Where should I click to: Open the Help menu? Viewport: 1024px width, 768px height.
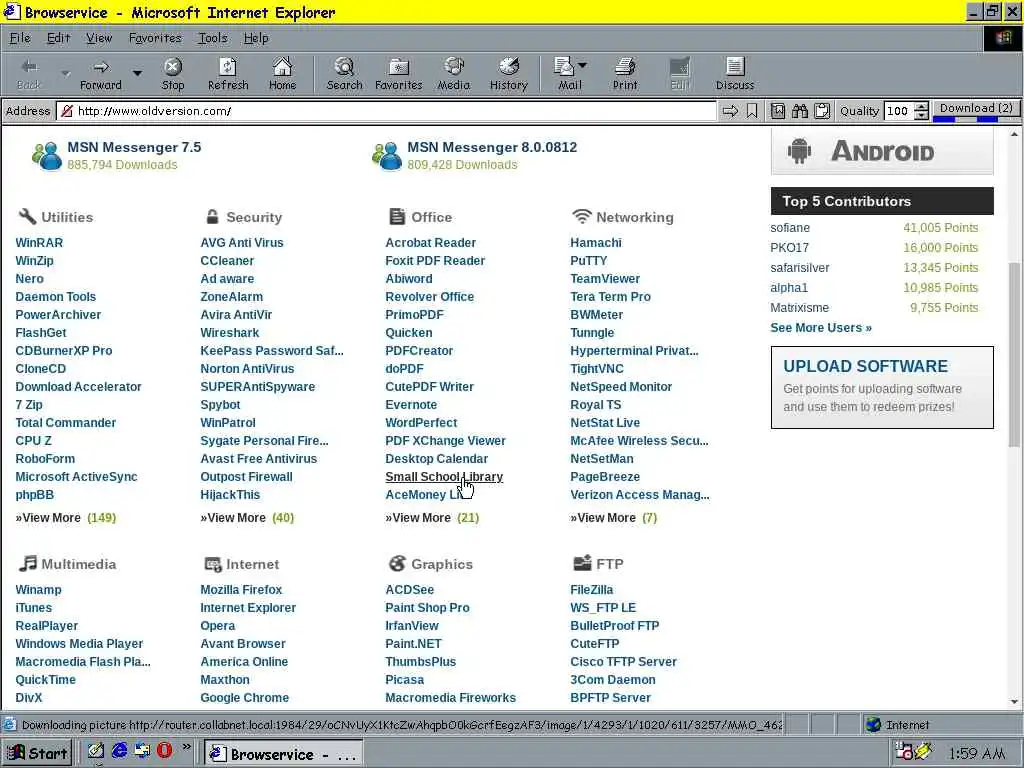point(256,38)
